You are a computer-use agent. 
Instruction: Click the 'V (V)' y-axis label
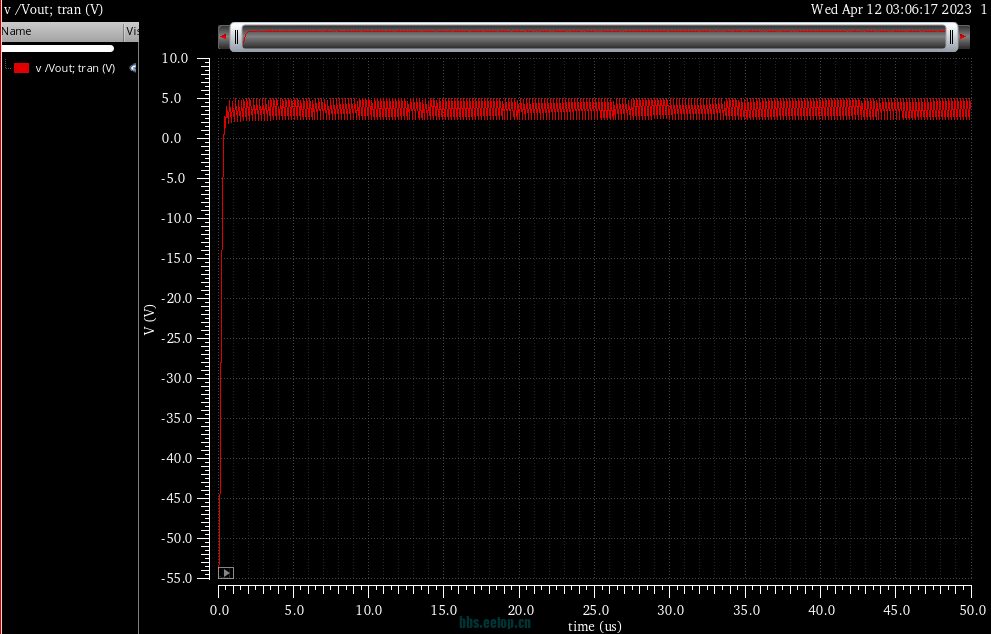tap(149, 319)
